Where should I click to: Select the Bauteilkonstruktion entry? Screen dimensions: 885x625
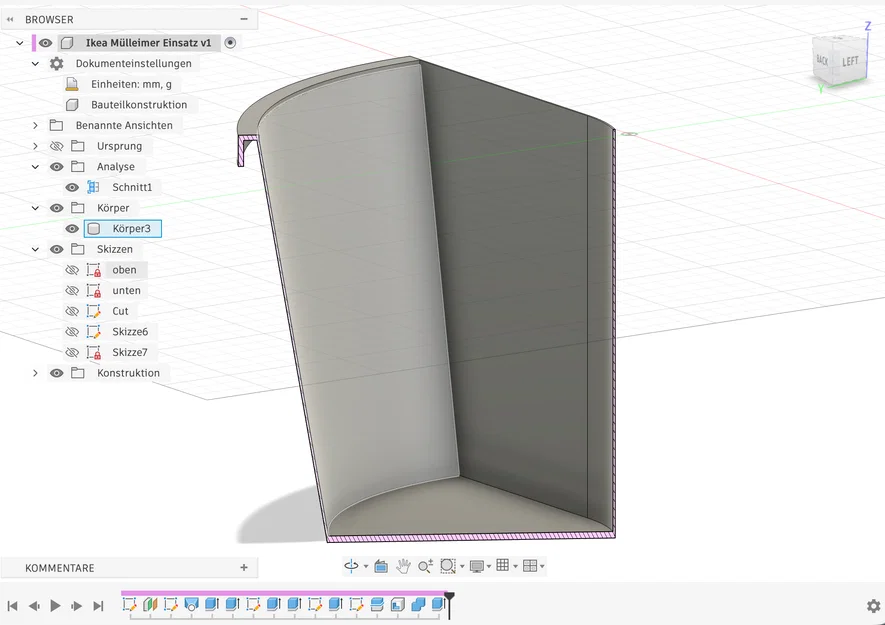point(139,104)
